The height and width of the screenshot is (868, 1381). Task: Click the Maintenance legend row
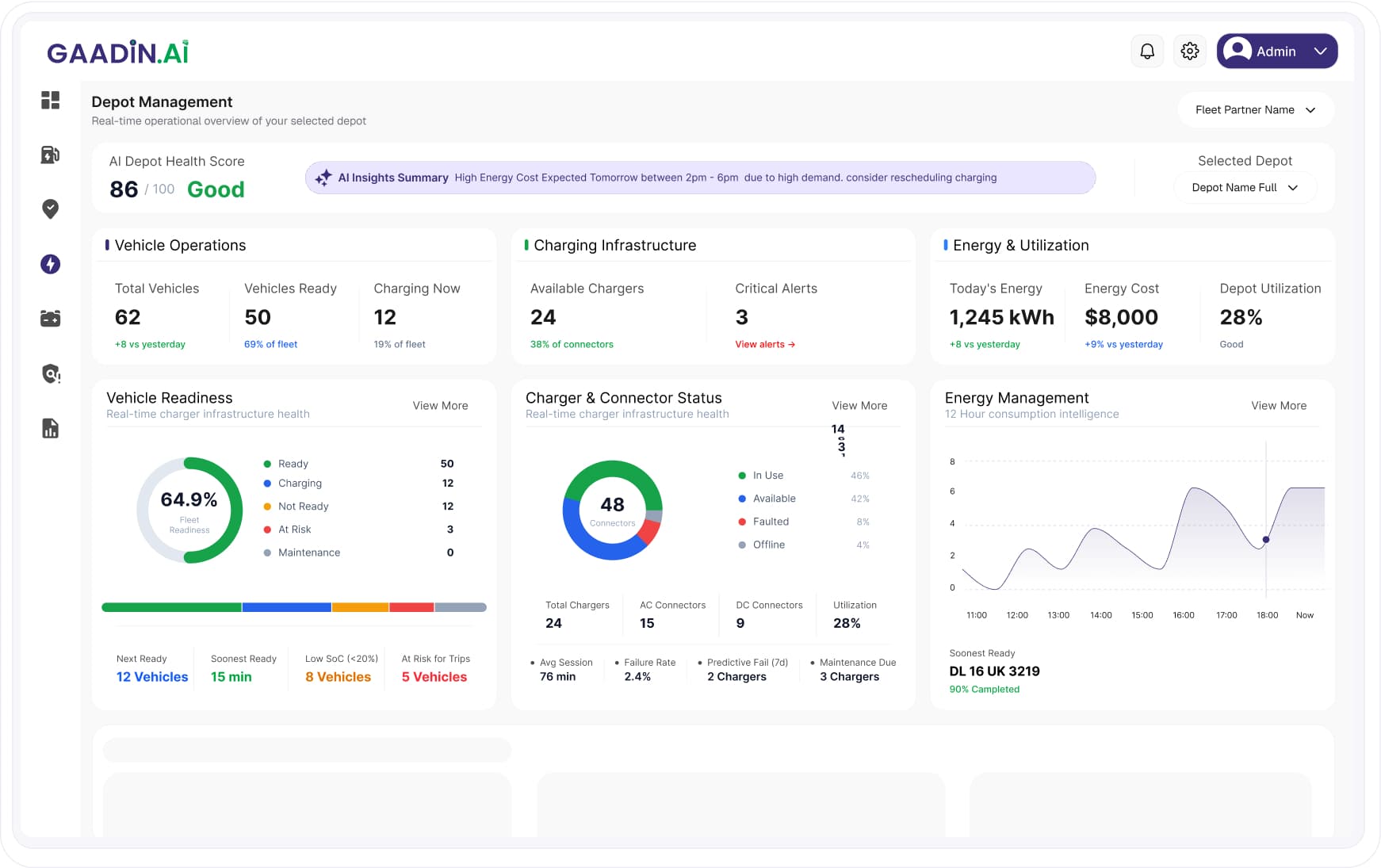[x=358, y=553]
